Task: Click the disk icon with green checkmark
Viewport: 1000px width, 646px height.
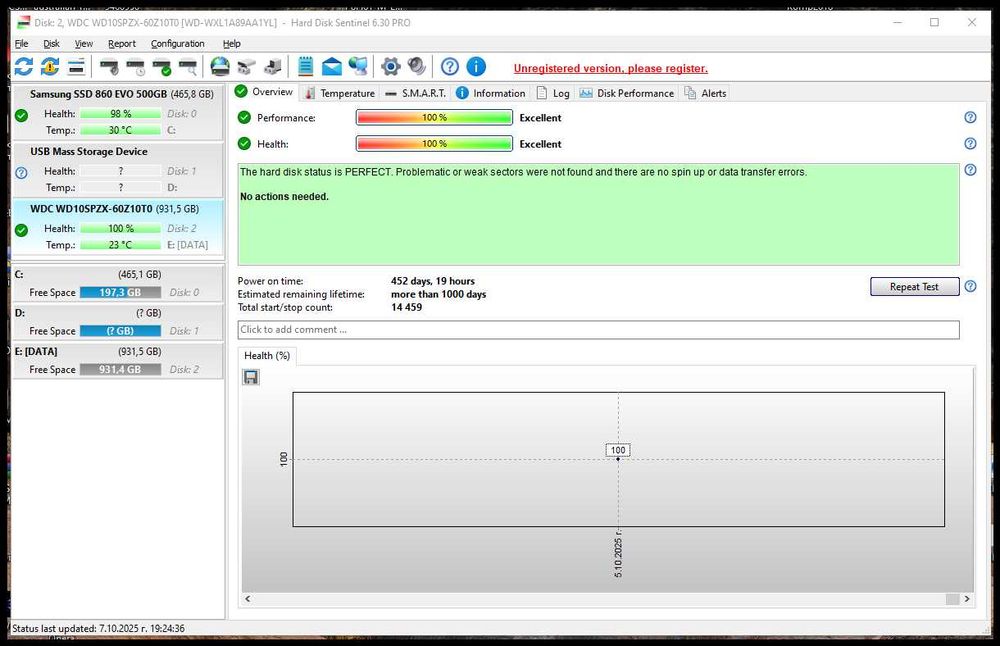Action: point(162,66)
